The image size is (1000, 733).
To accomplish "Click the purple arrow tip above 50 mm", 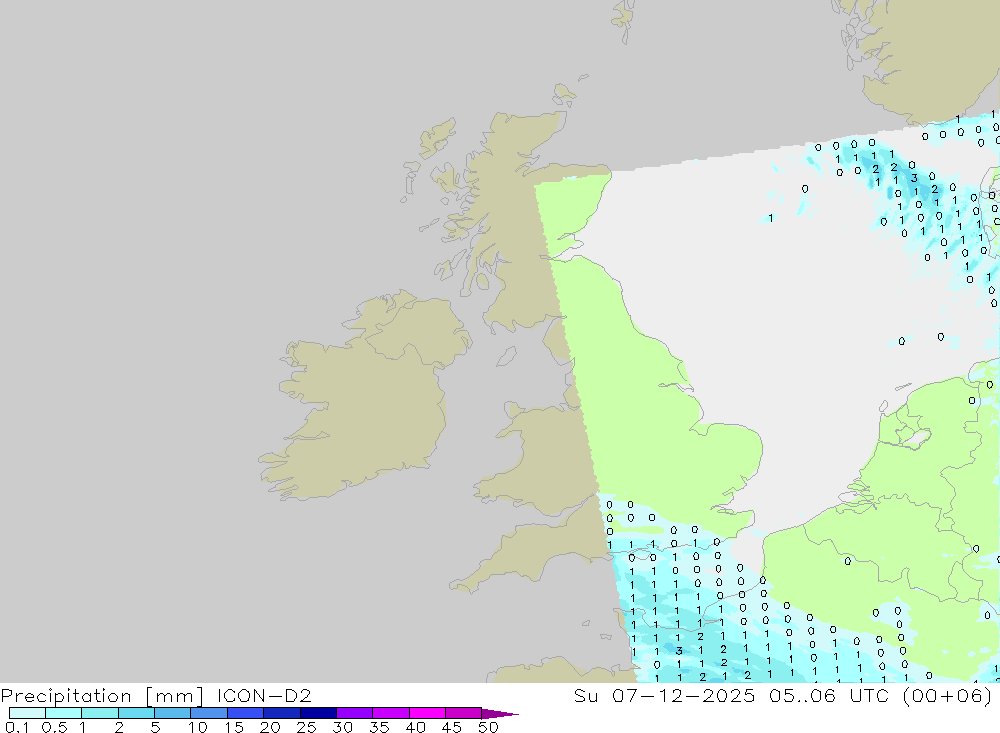I will (499, 714).
